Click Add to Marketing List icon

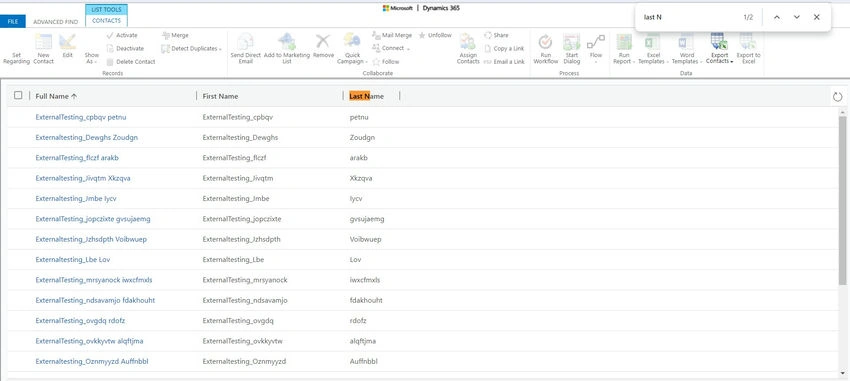(287, 41)
